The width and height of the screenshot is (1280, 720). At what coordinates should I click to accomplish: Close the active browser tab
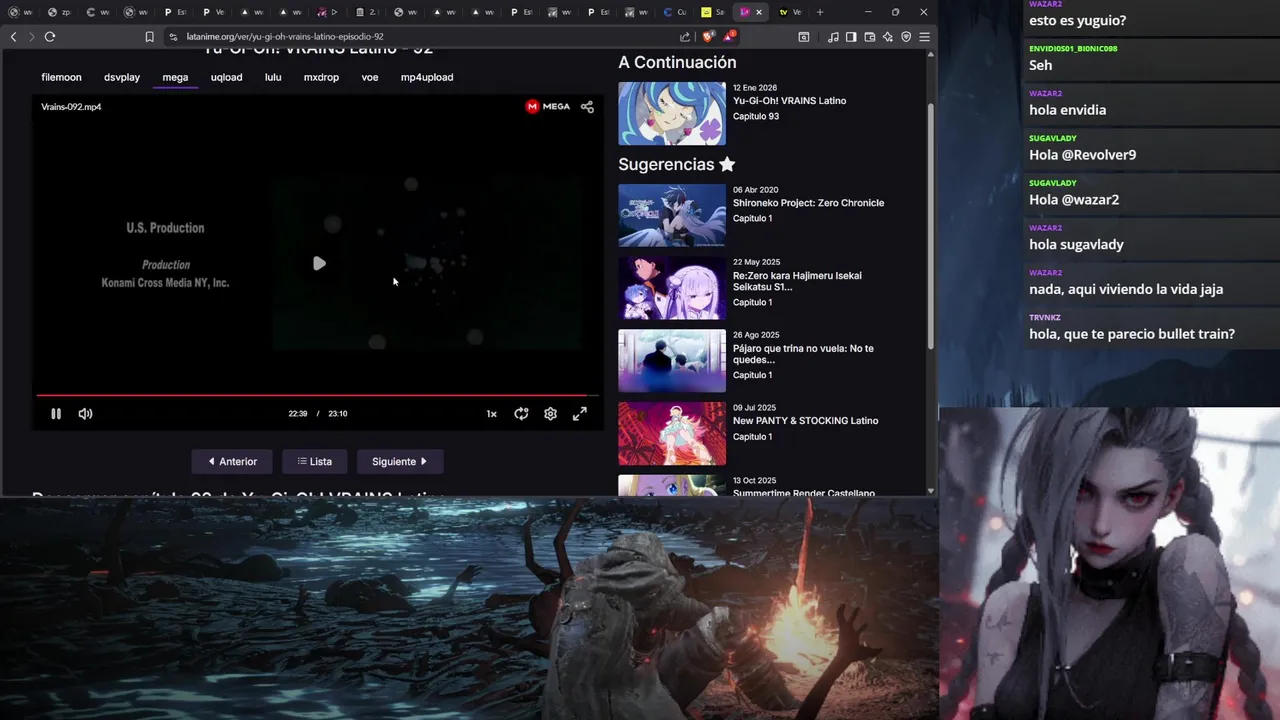click(x=759, y=12)
